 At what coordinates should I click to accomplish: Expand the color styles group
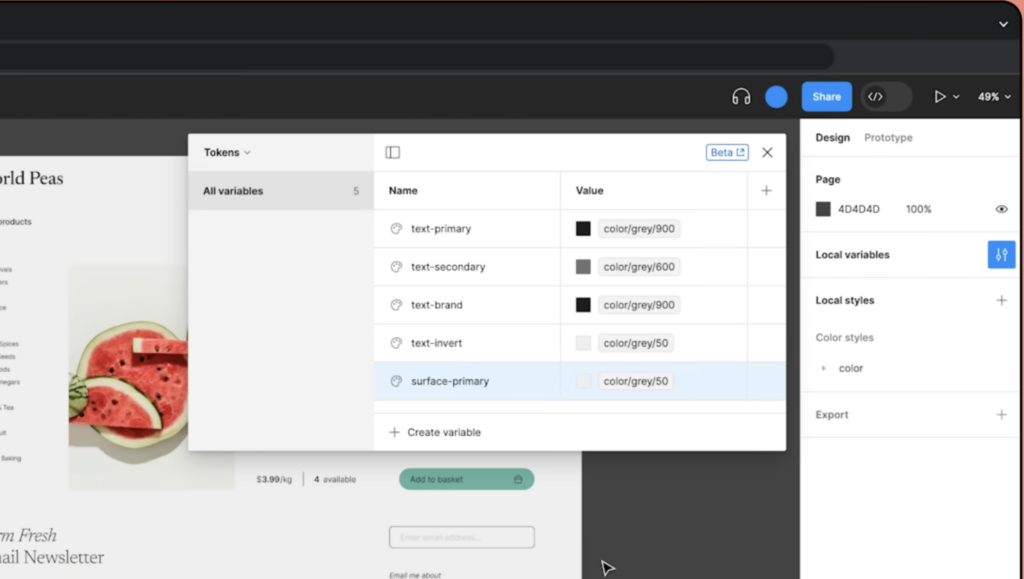(824, 369)
